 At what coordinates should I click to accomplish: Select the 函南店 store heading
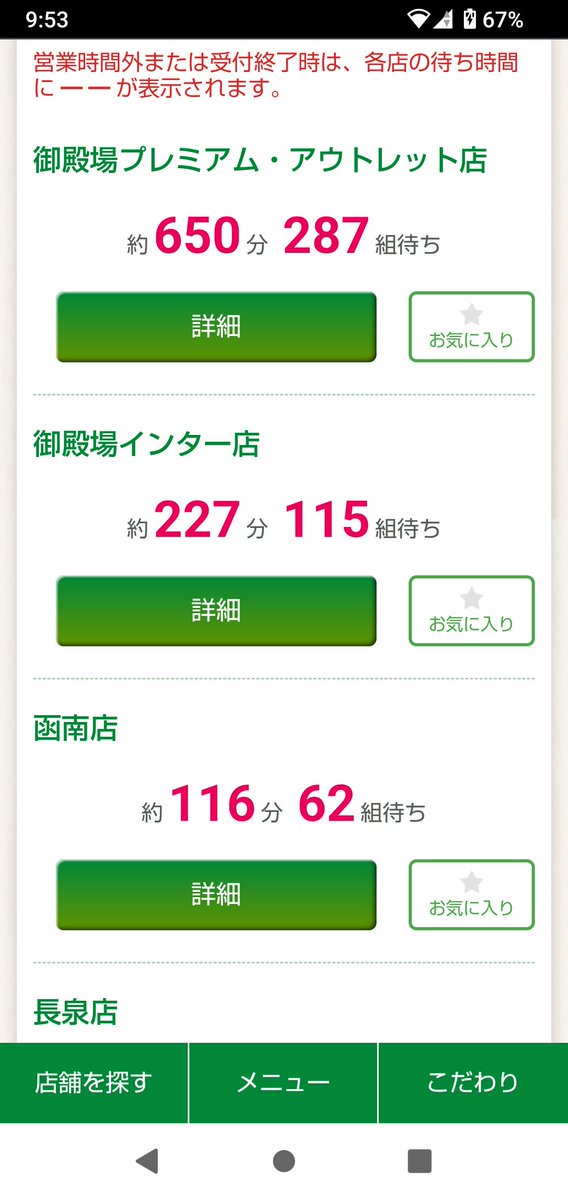pyautogui.click(x=75, y=728)
